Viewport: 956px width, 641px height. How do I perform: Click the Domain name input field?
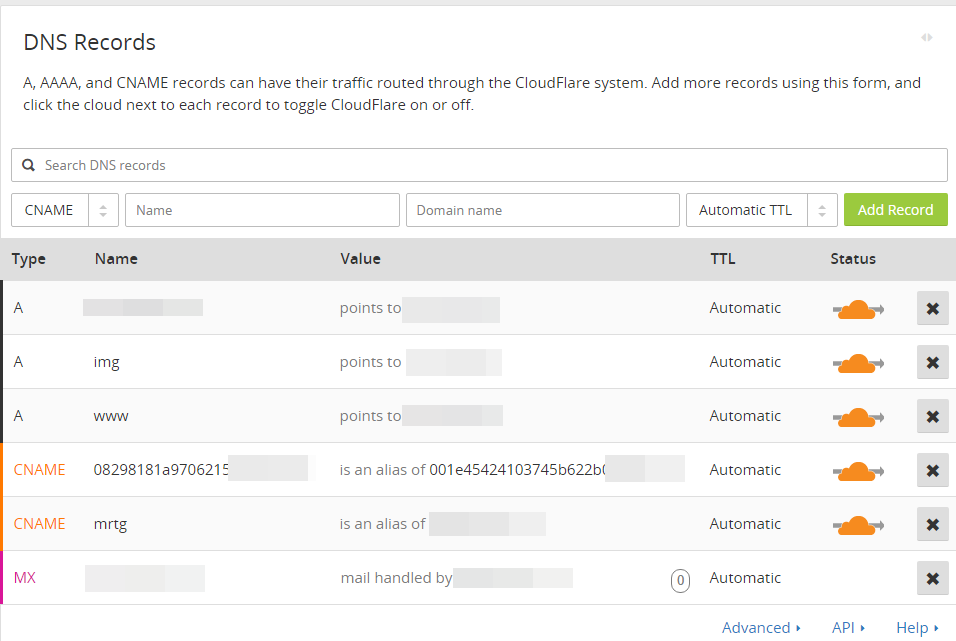click(x=542, y=210)
